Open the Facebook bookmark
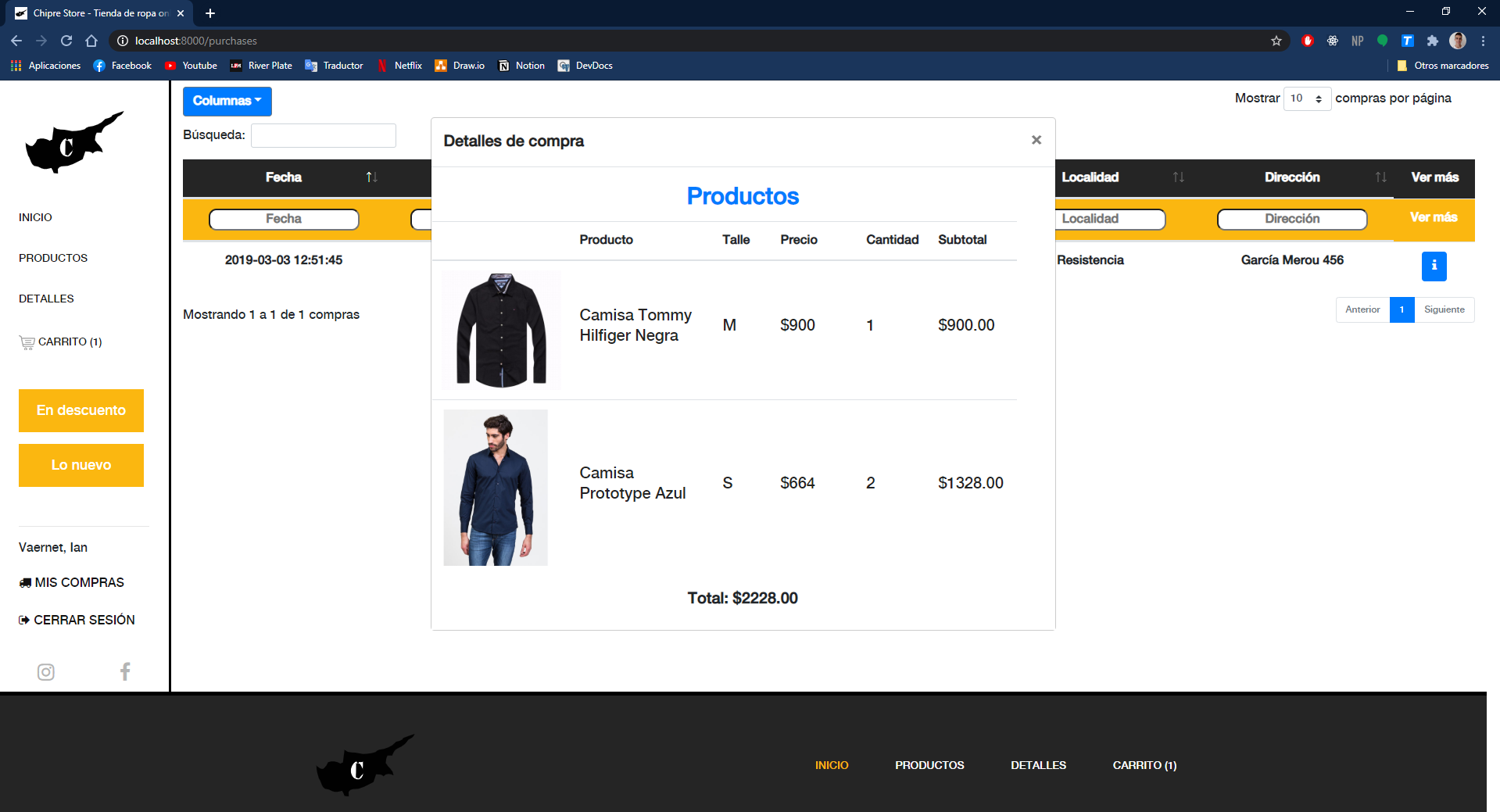Viewport: 1500px width, 812px height. point(123,66)
